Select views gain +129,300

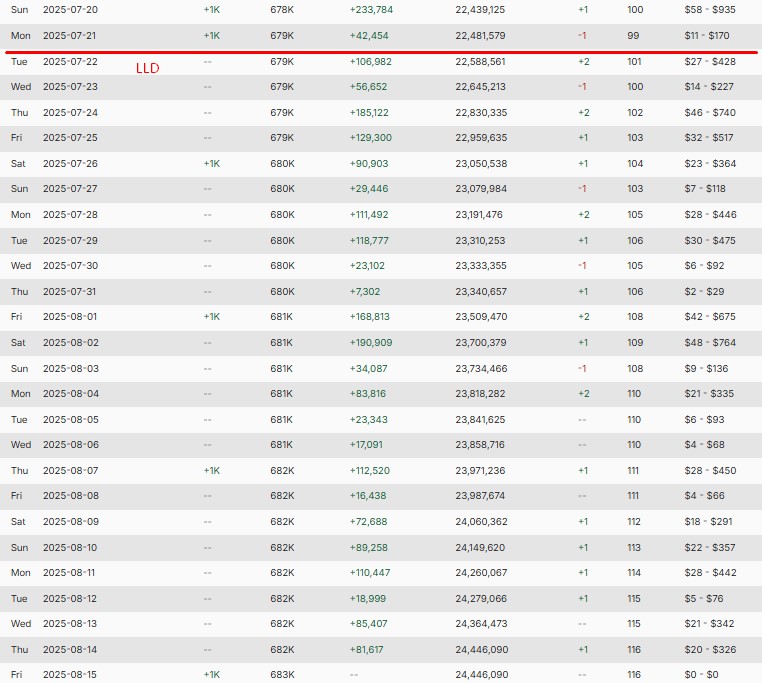pyautogui.click(x=370, y=138)
